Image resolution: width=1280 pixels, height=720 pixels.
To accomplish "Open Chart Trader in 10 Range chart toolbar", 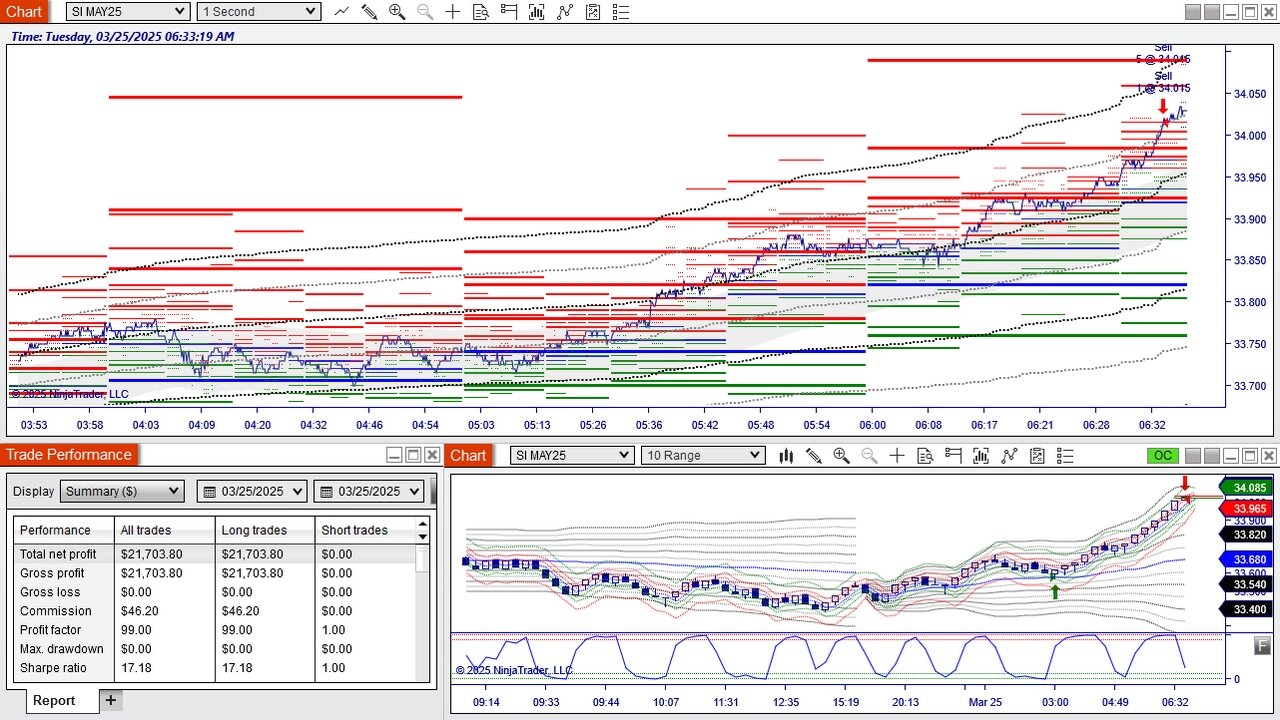I will point(953,456).
